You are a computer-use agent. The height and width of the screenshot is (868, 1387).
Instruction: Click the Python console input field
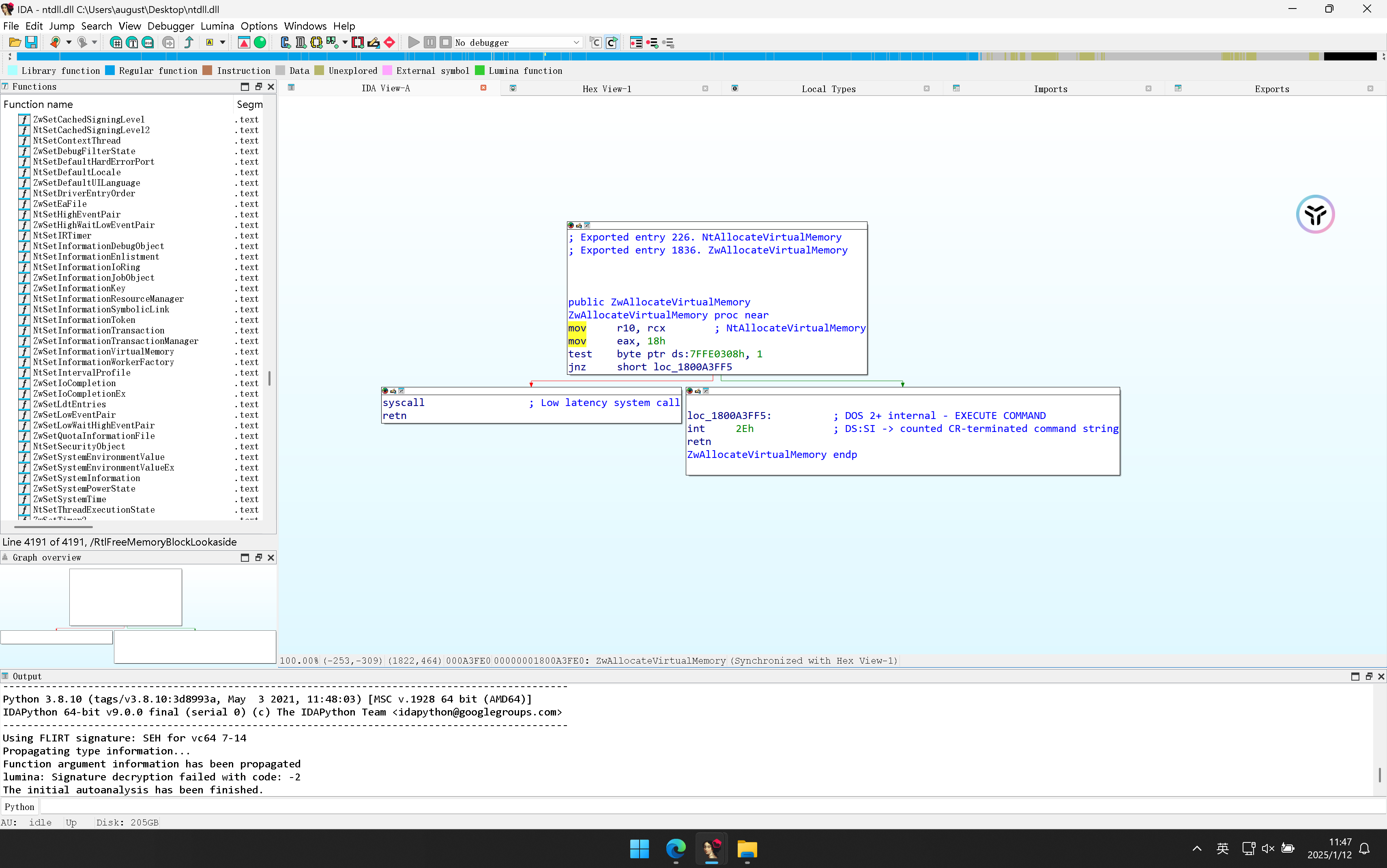[689, 807]
